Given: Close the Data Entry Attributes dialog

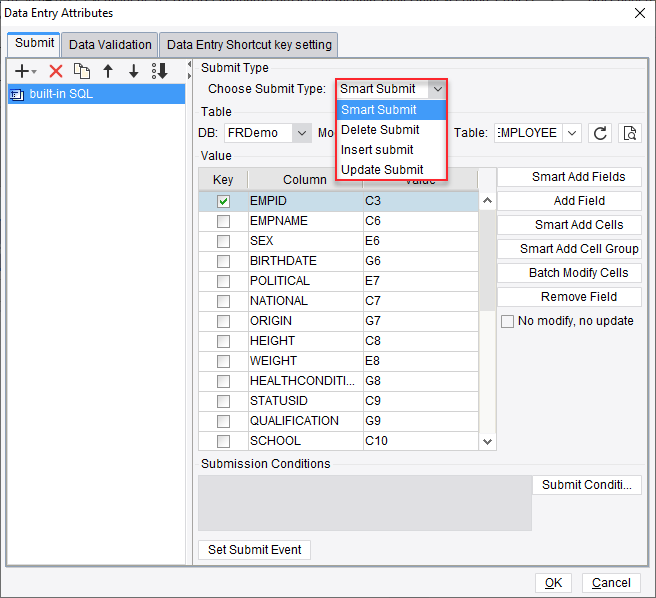Looking at the screenshot, I should [x=640, y=13].
